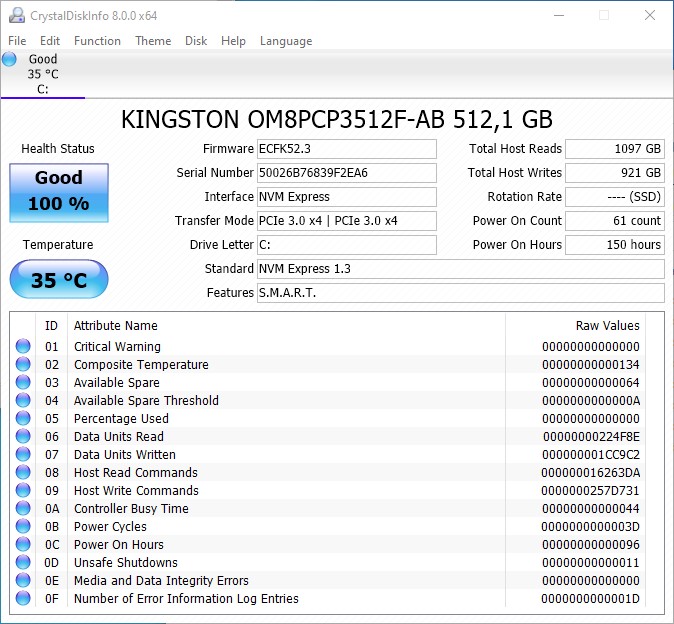Click the ID column header
Viewport: 674px width, 624px height.
[x=51, y=326]
